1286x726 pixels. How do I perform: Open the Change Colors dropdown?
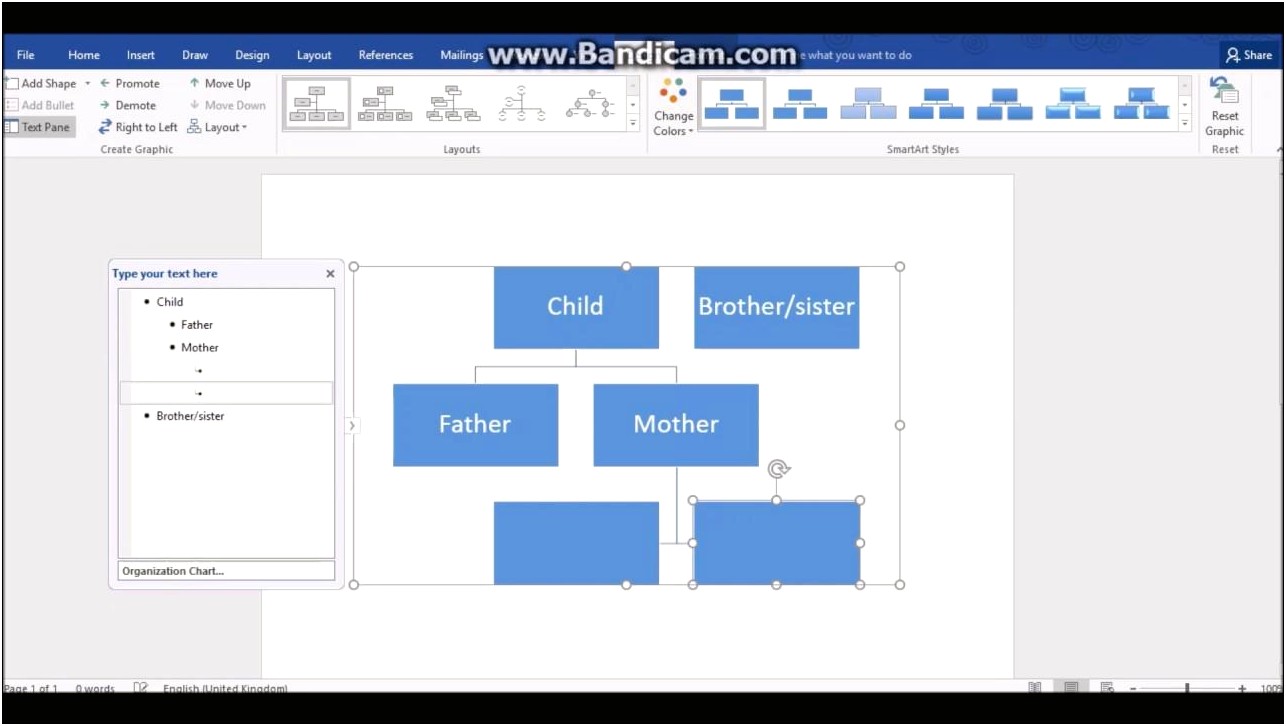[673, 108]
